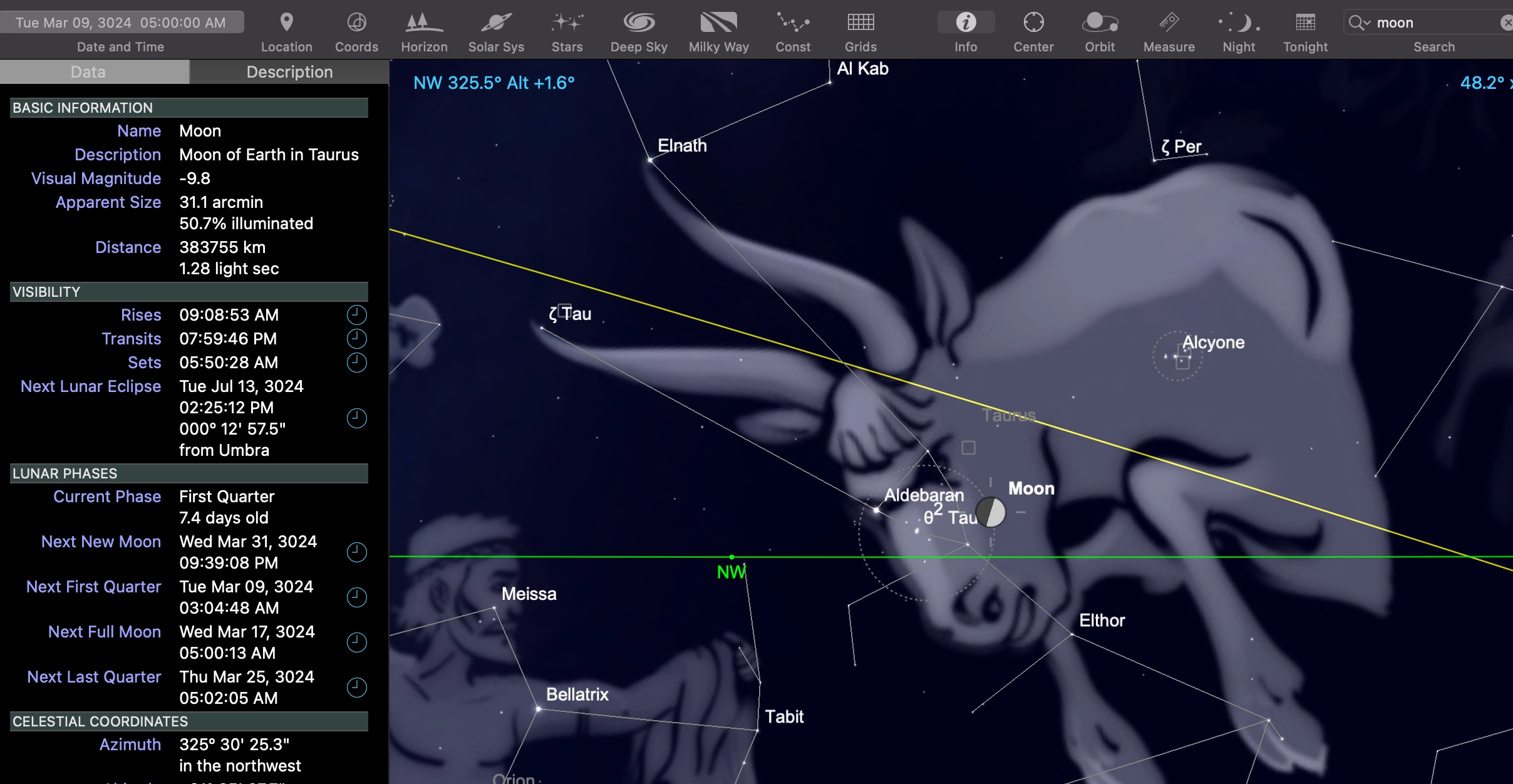Select the Measure tool
This screenshot has height=784, width=1513.
(x=1169, y=23)
